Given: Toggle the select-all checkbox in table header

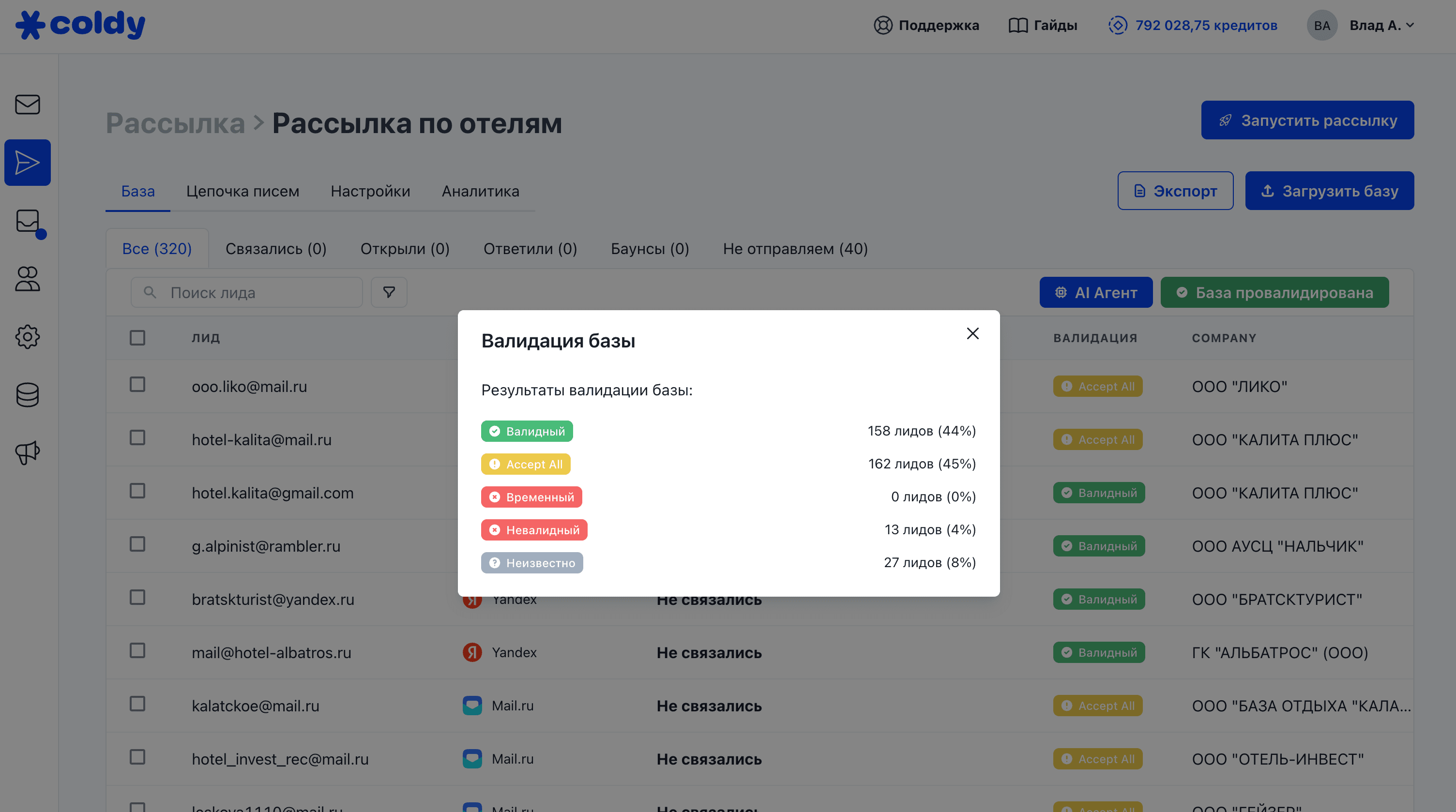Looking at the screenshot, I should (137, 338).
